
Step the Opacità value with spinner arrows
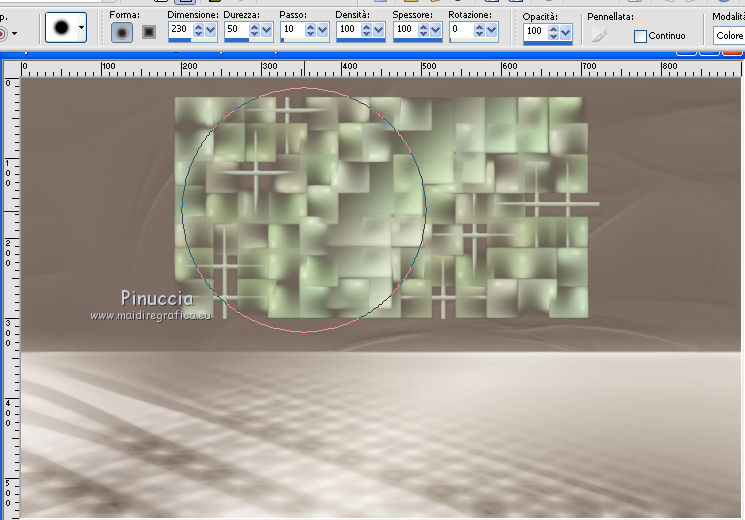[x=553, y=32]
